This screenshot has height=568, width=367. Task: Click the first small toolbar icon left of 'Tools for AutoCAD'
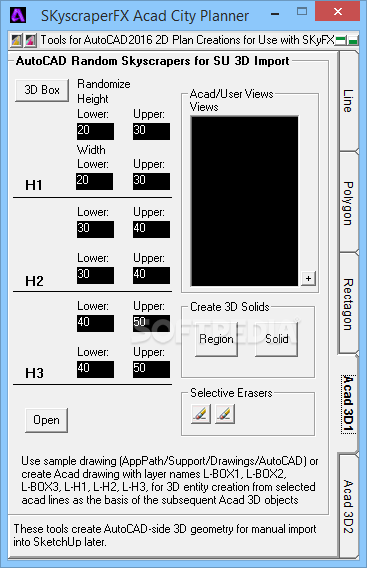pyautogui.click(x=16, y=40)
